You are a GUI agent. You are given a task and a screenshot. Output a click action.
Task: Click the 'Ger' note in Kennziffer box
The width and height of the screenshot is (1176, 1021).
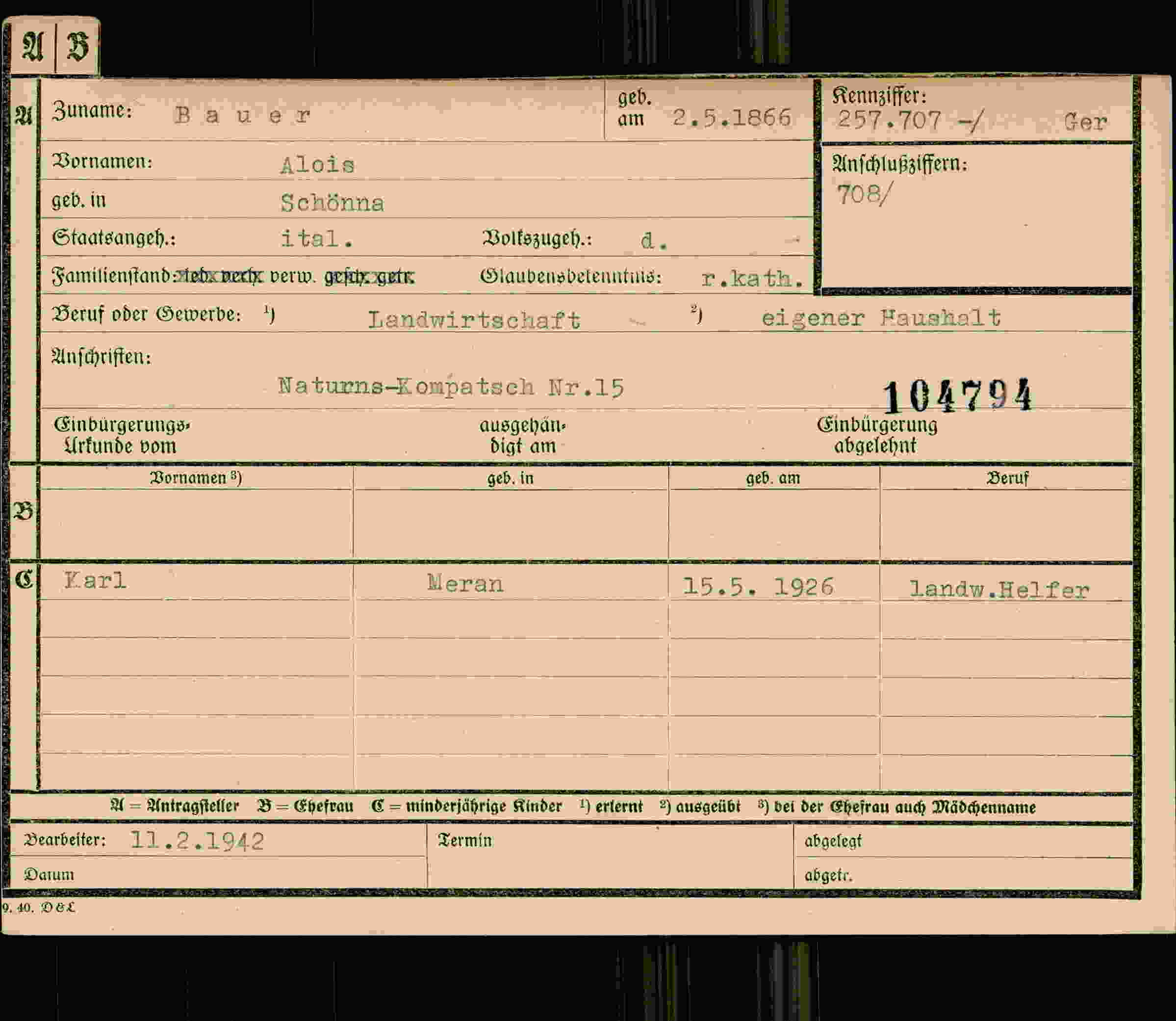pos(1085,122)
